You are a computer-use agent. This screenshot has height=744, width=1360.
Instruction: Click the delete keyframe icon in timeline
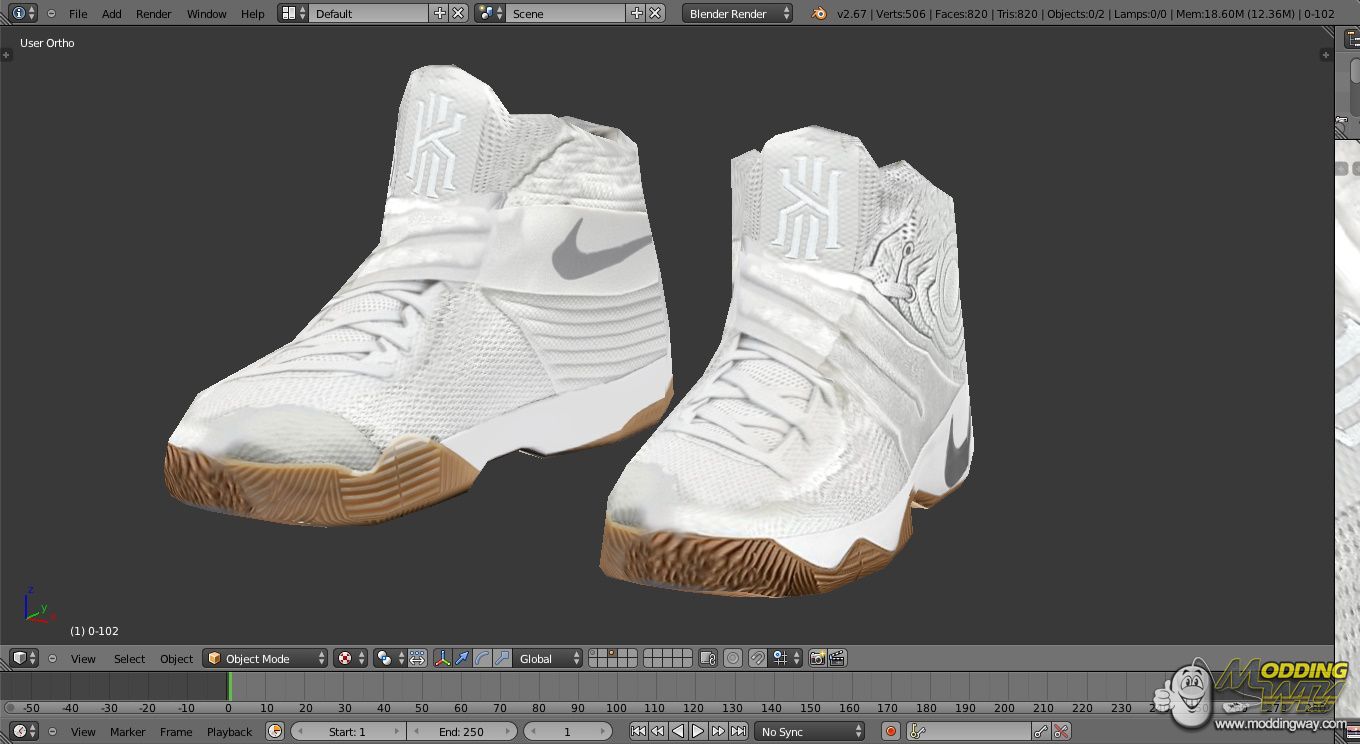1062,732
